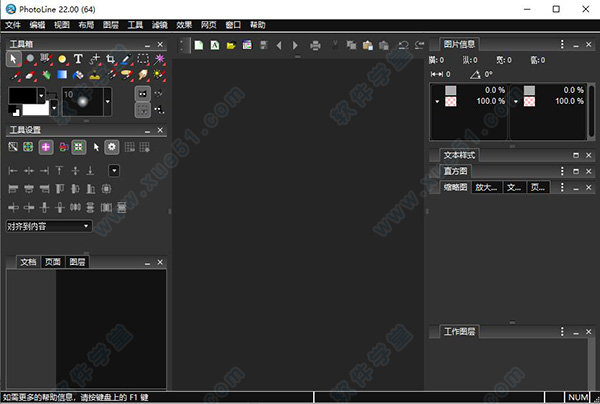Viewport: 600px width, 404px height.
Task: Open the small dropdown beside alignment icons
Action: pyautogui.click(x=114, y=171)
